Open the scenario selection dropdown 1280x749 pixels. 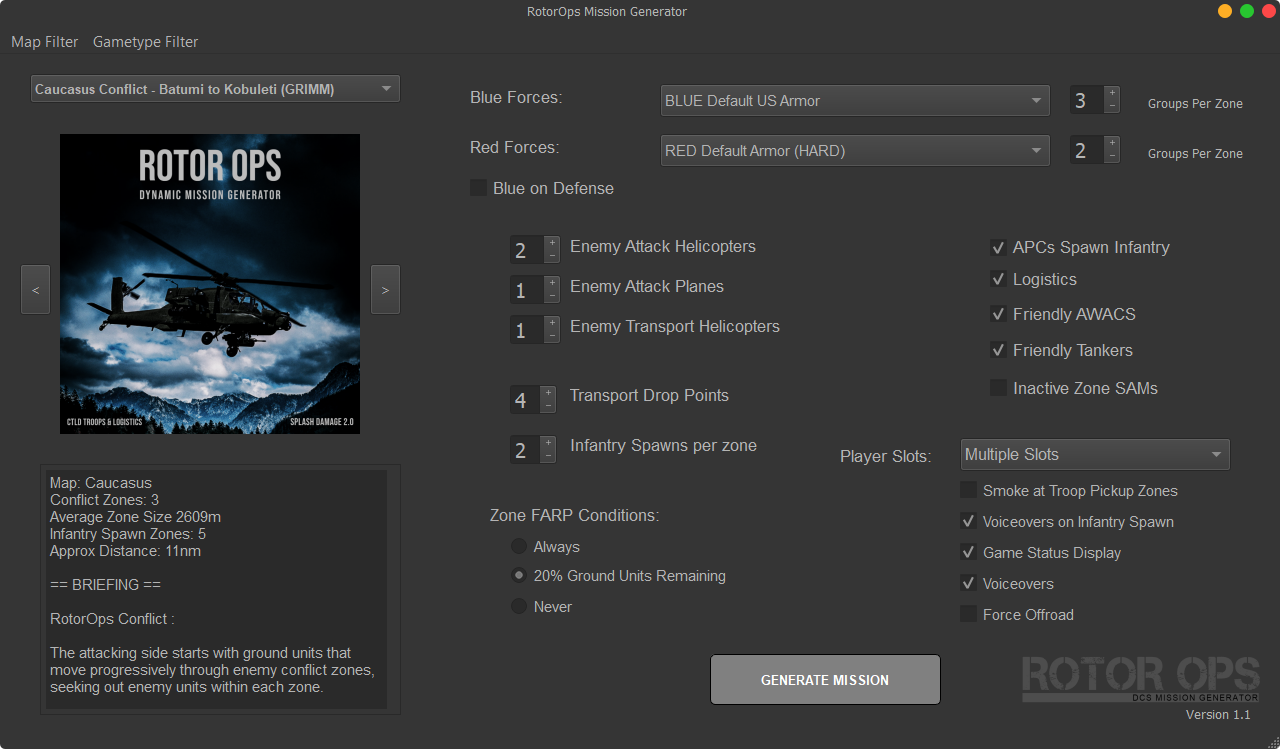click(215, 89)
